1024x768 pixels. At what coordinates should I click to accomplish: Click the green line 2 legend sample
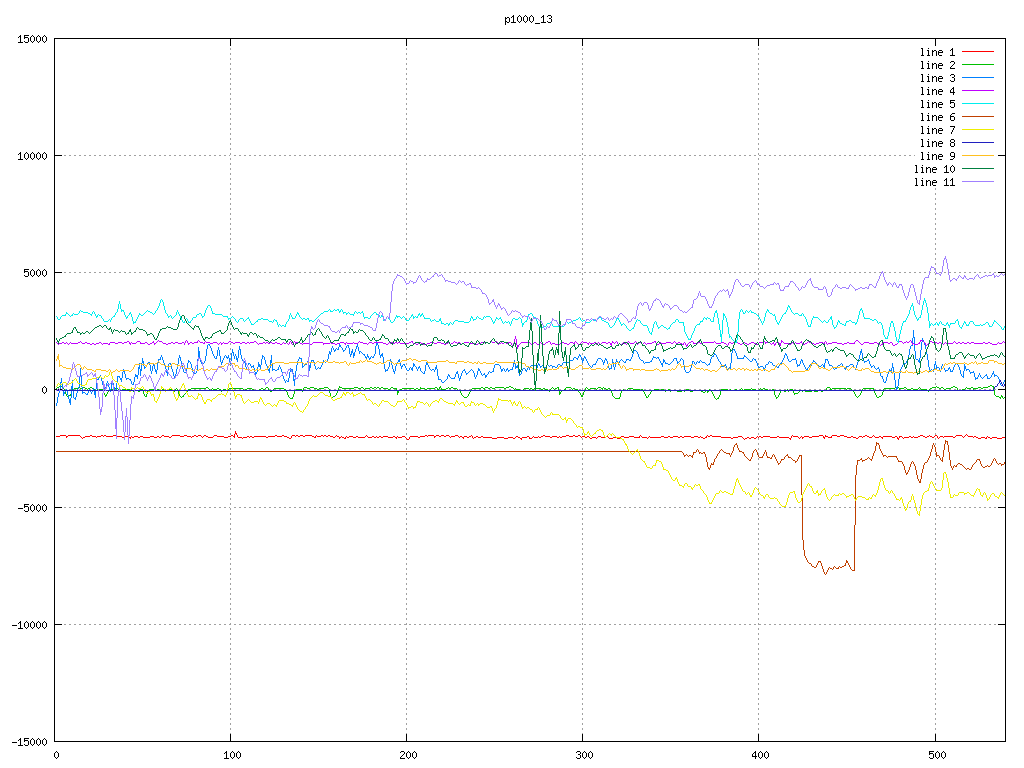978,65
